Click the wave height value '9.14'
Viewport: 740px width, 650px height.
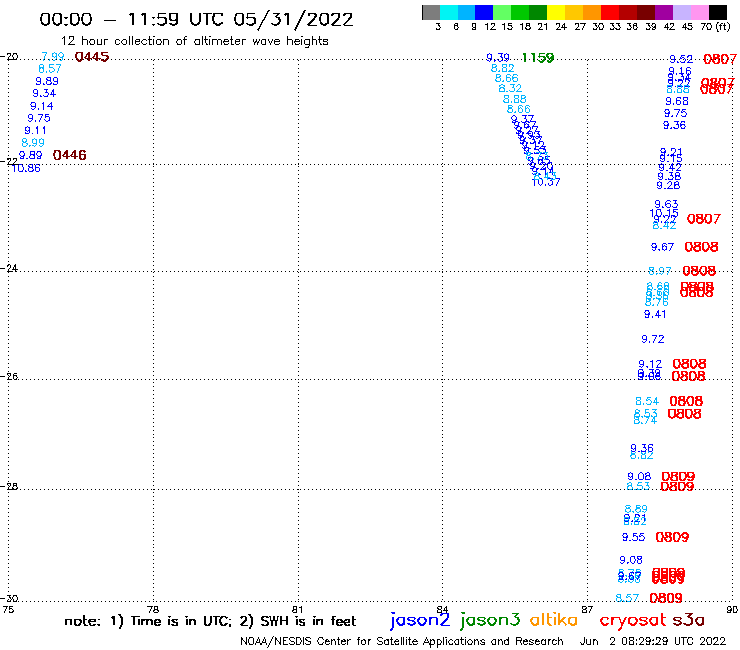[x=42, y=106]
